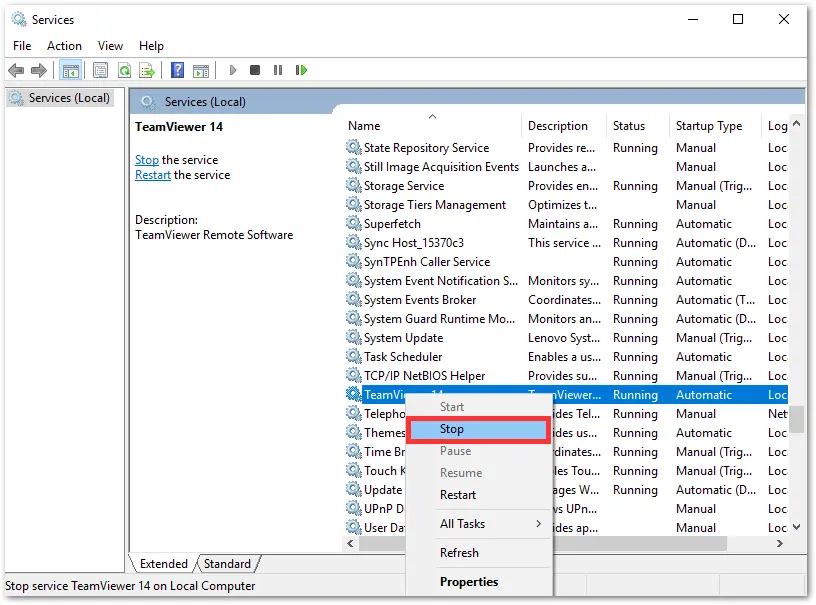This screenshot has width=816, height=605.
Task: Click the Start Service play icon
Action: (x=233, y=70)
